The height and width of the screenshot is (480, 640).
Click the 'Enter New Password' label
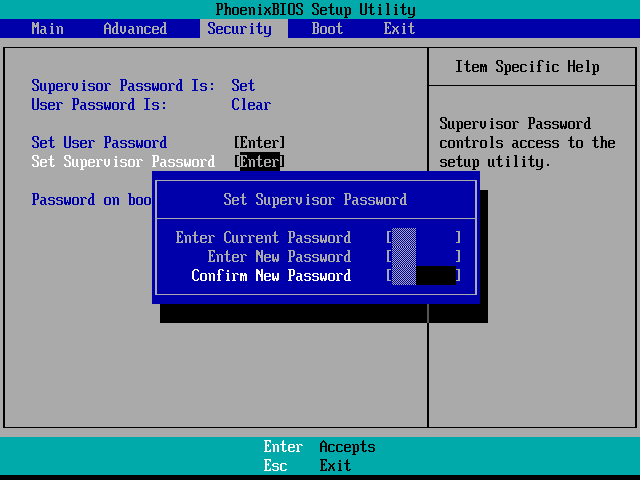[x=279, y=257]
